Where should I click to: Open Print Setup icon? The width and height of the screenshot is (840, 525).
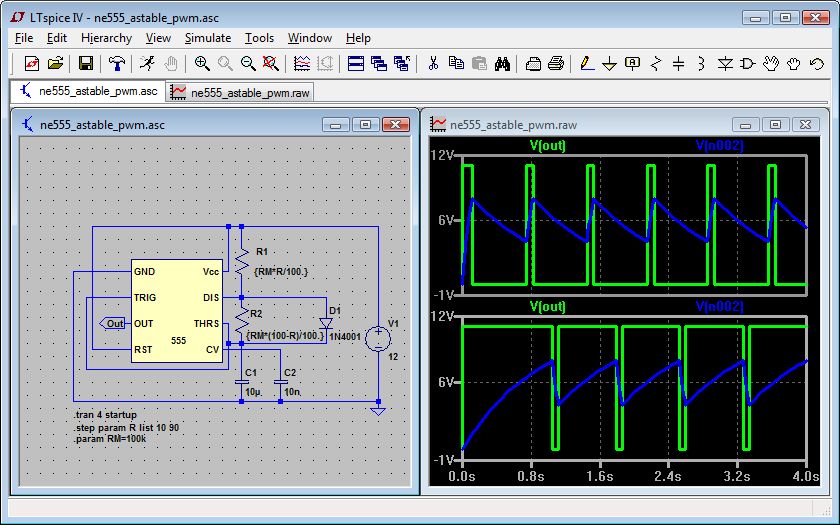pos(533,64)
